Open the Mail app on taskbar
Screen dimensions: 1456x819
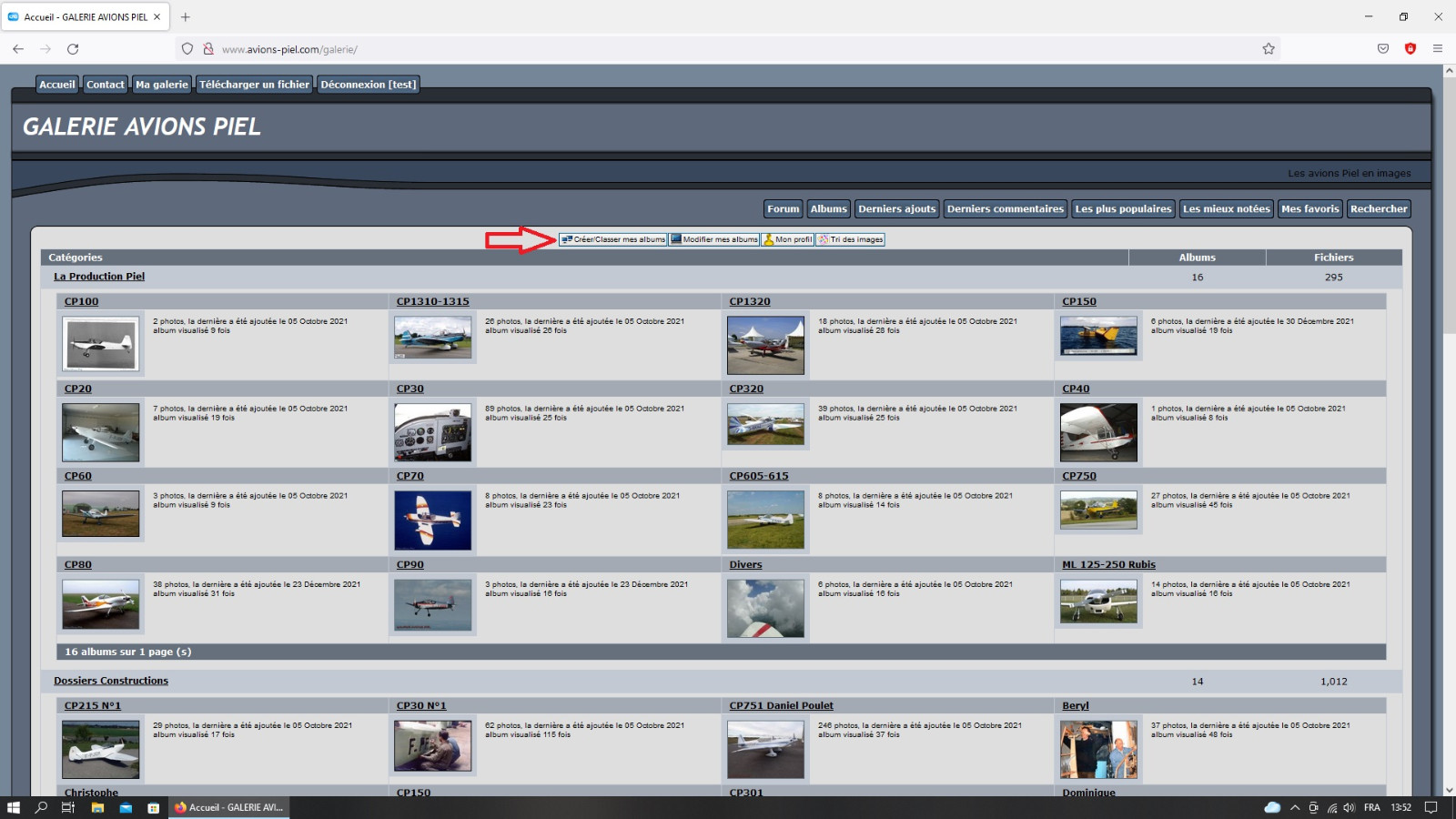tap(126, 807)
